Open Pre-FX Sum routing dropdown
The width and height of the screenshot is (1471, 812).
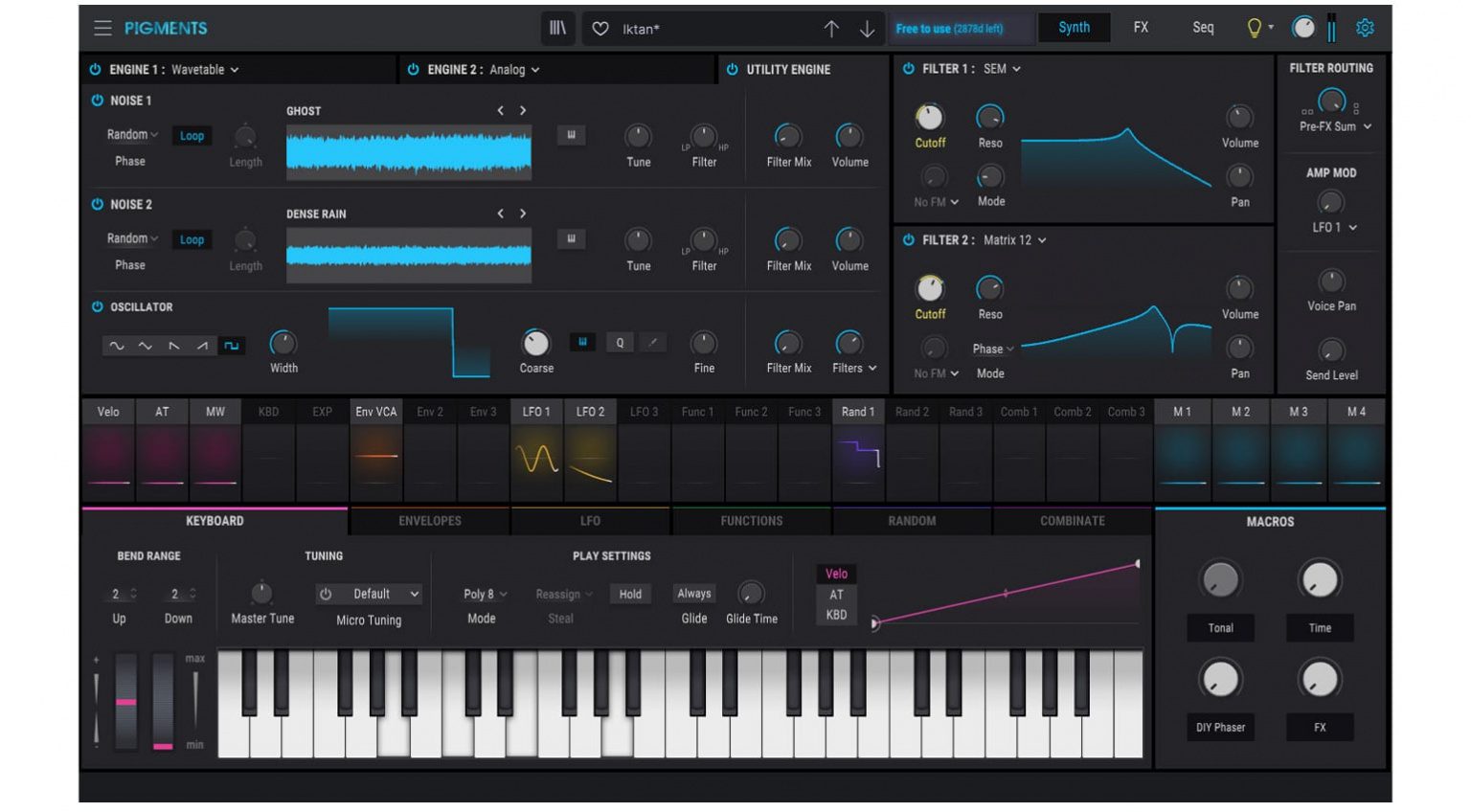[1335, 126]
